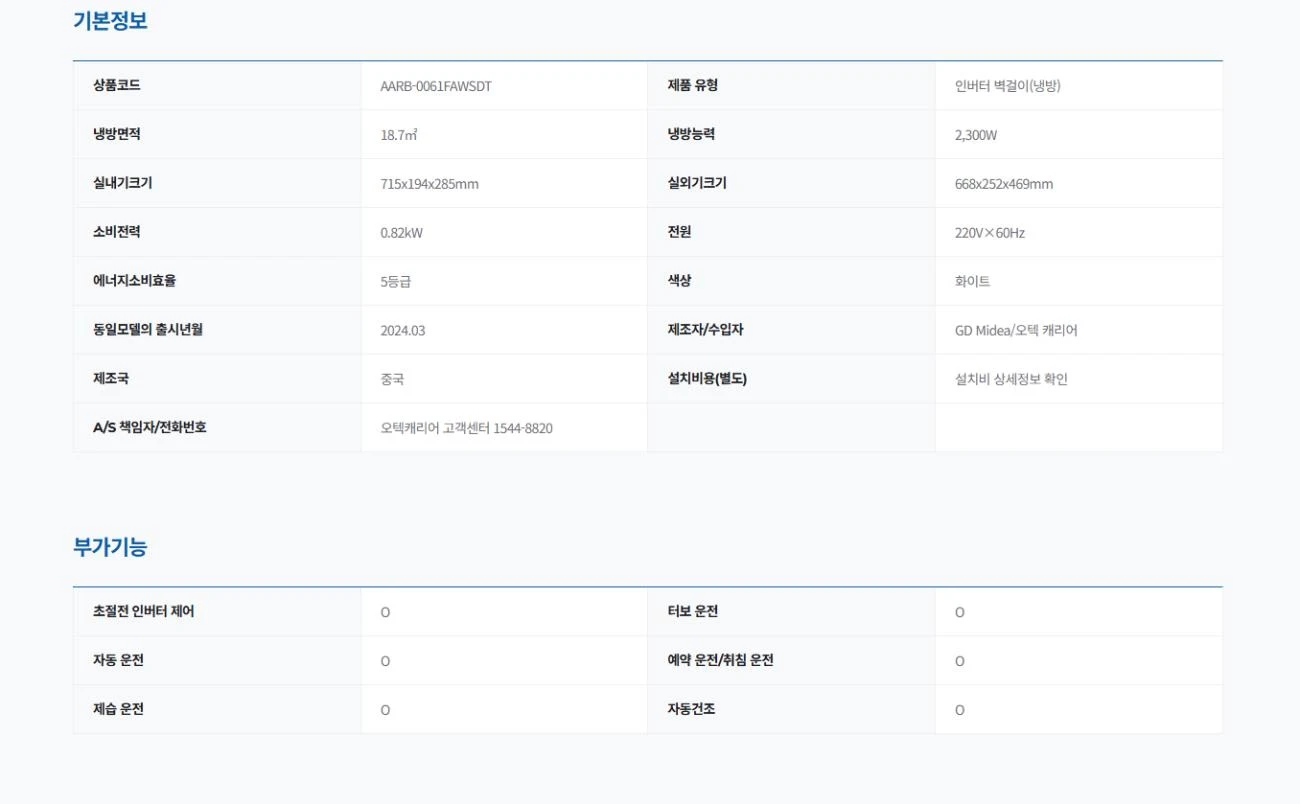Click the '자동 운전' feature label
Screen dimensions: 1300x804
(x=119, y=660)
